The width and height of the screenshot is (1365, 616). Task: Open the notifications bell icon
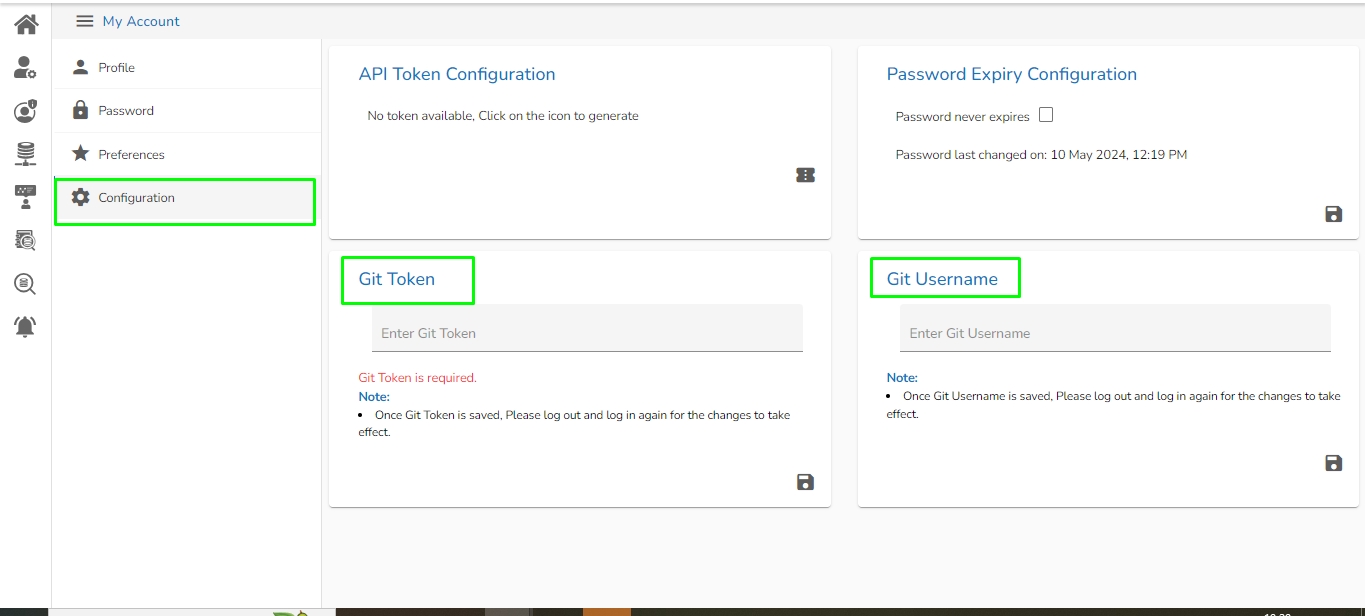point(25,326)
